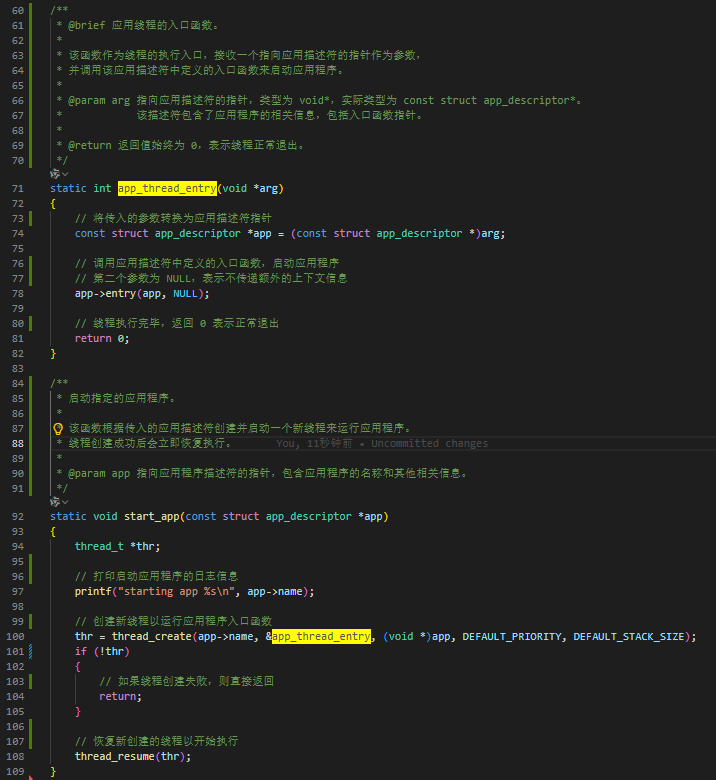Click the AI assistant CodeLens icon above app_thread_entry

55,174
